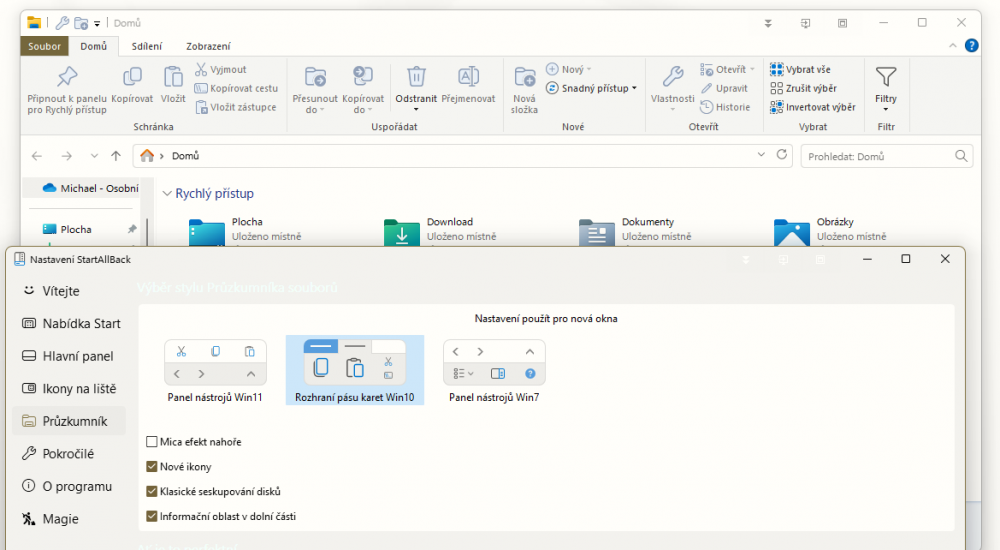Click the refresh icon beside address bar

(x=783, y=156)
